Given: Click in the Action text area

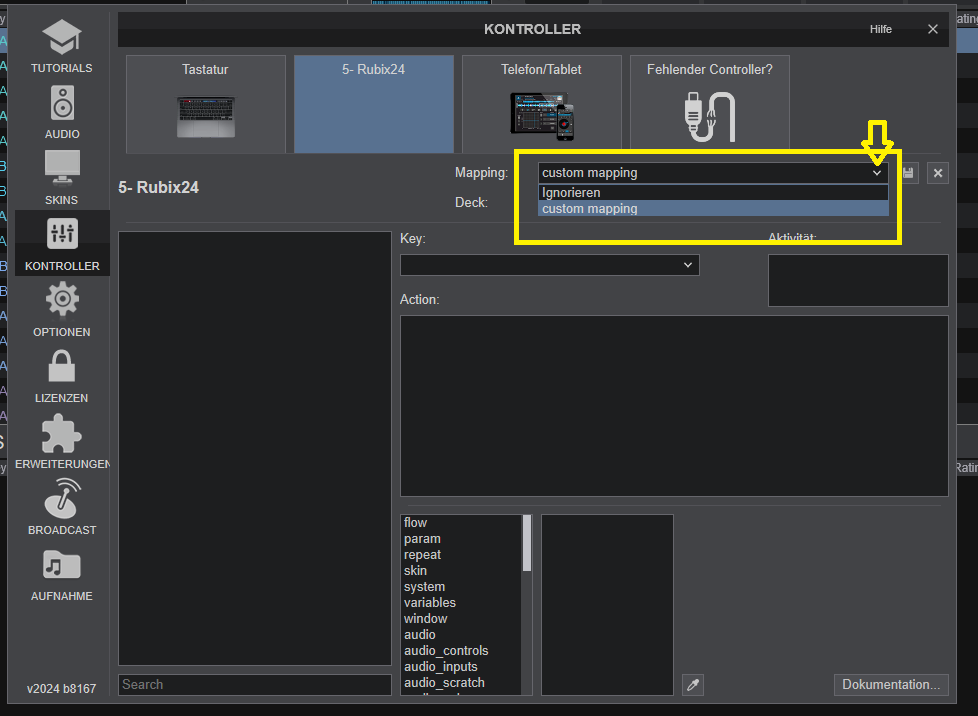Looking at the screenshot, I should pyautogui.click(x=674, y=406).
